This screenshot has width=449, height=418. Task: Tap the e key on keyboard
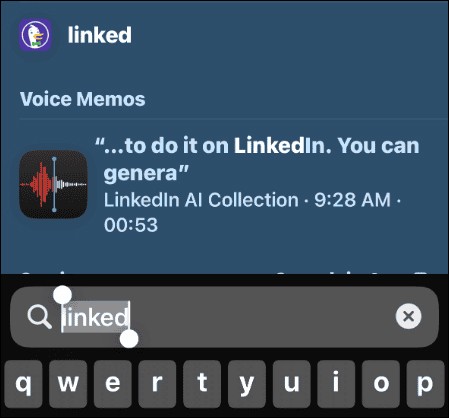(x=113, y=384)
